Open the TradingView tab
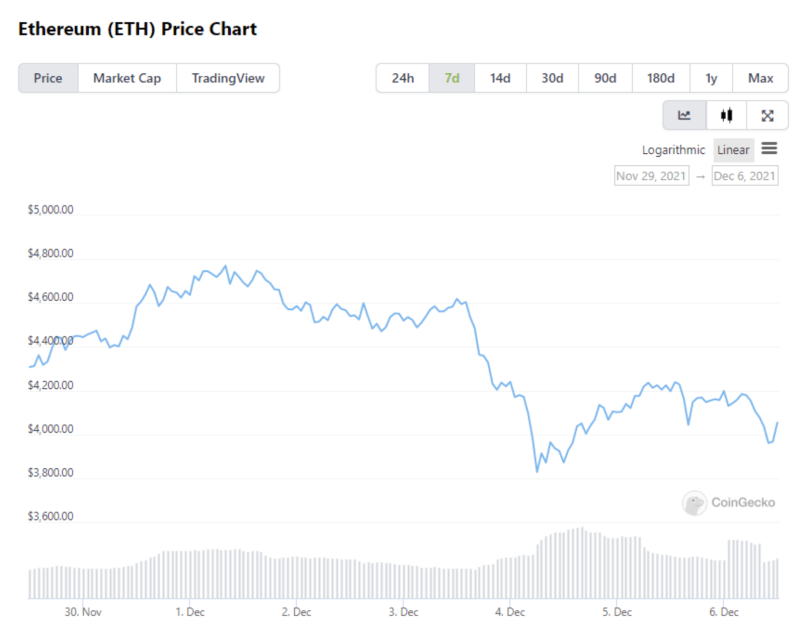The image size is (810, 628). [x=228, y=78]
